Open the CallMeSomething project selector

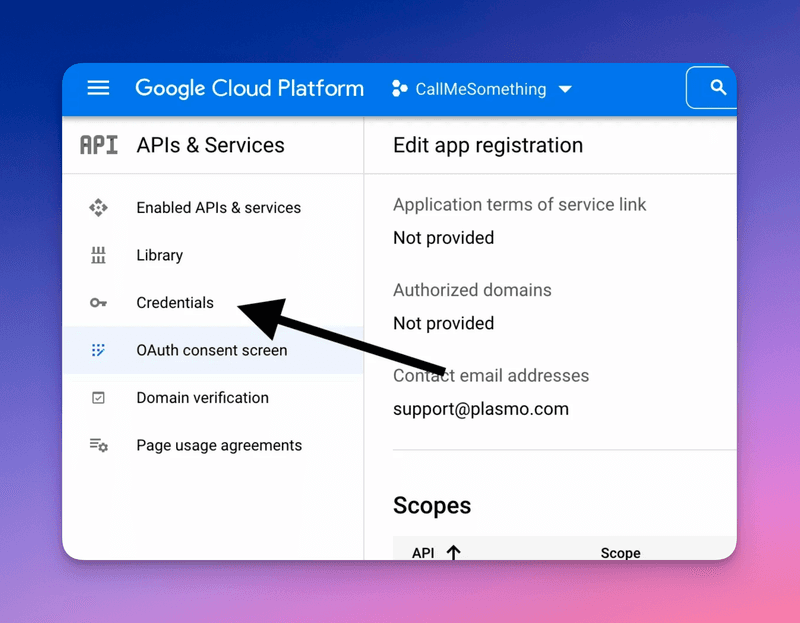[481, 89]
